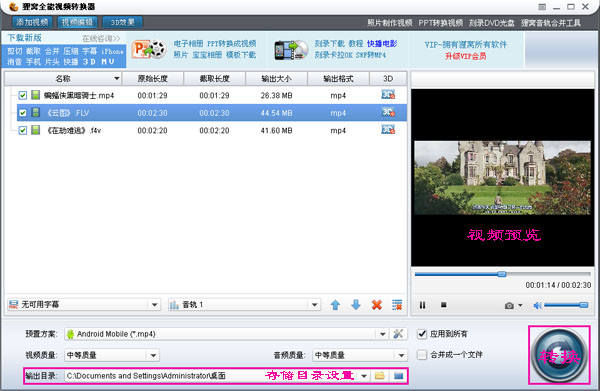Enable the 合并成一个文件 checkbox
This screenshot has width=600, height=391.
422,355
